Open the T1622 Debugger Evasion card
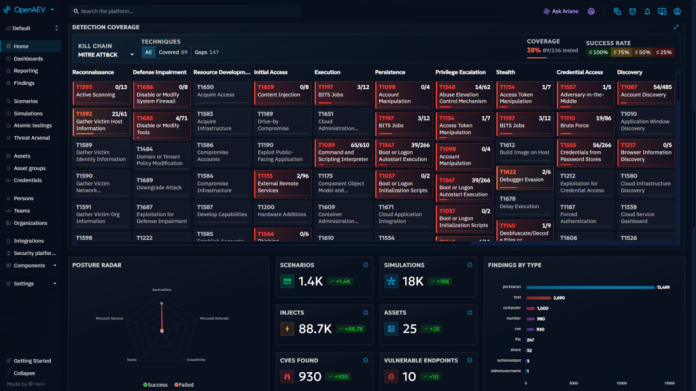Screen dimensions: 696x391 coord(525,178)
